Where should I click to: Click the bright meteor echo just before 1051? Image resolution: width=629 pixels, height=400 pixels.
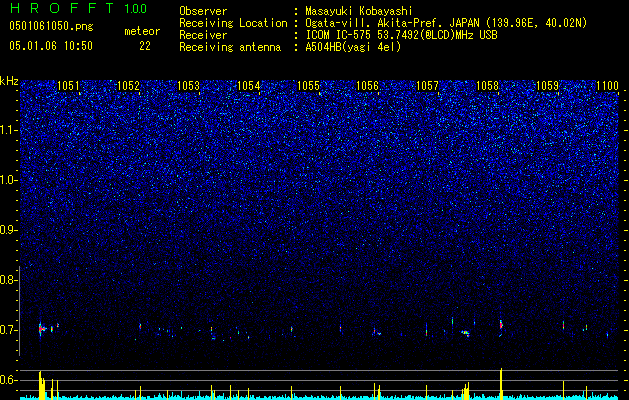point(41,329)
